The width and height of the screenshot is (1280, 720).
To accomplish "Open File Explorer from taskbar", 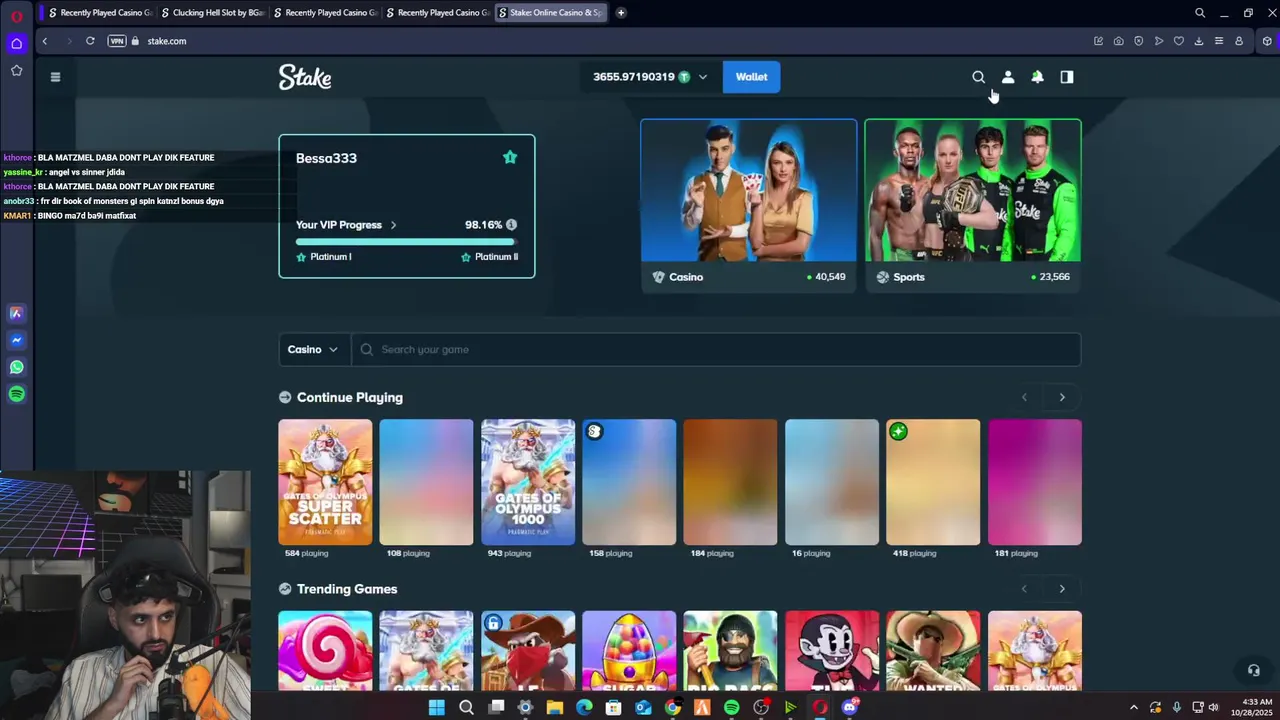I will [555, 707].
